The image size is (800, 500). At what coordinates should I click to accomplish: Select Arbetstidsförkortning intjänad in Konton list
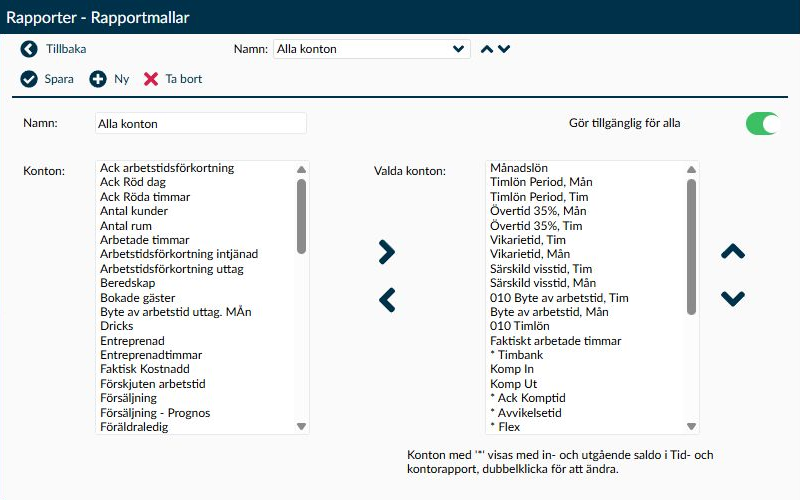coord(179,254)
